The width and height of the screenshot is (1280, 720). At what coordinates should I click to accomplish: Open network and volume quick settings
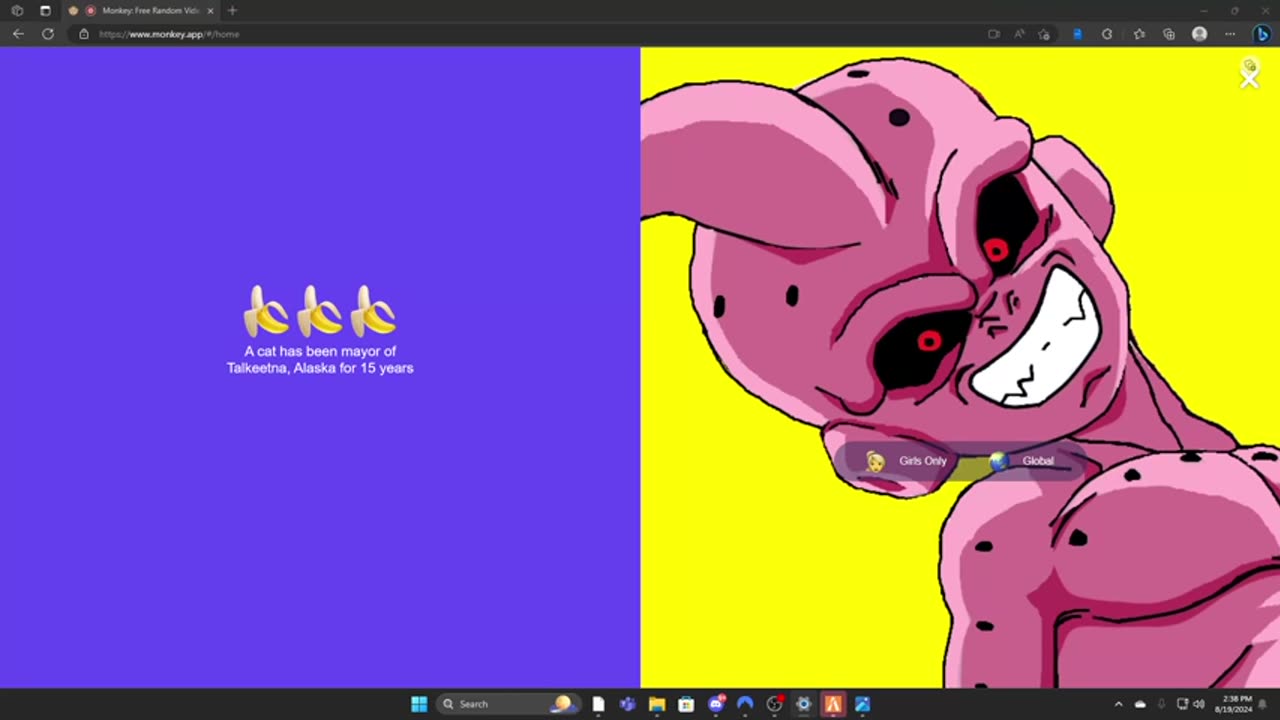1190,704
